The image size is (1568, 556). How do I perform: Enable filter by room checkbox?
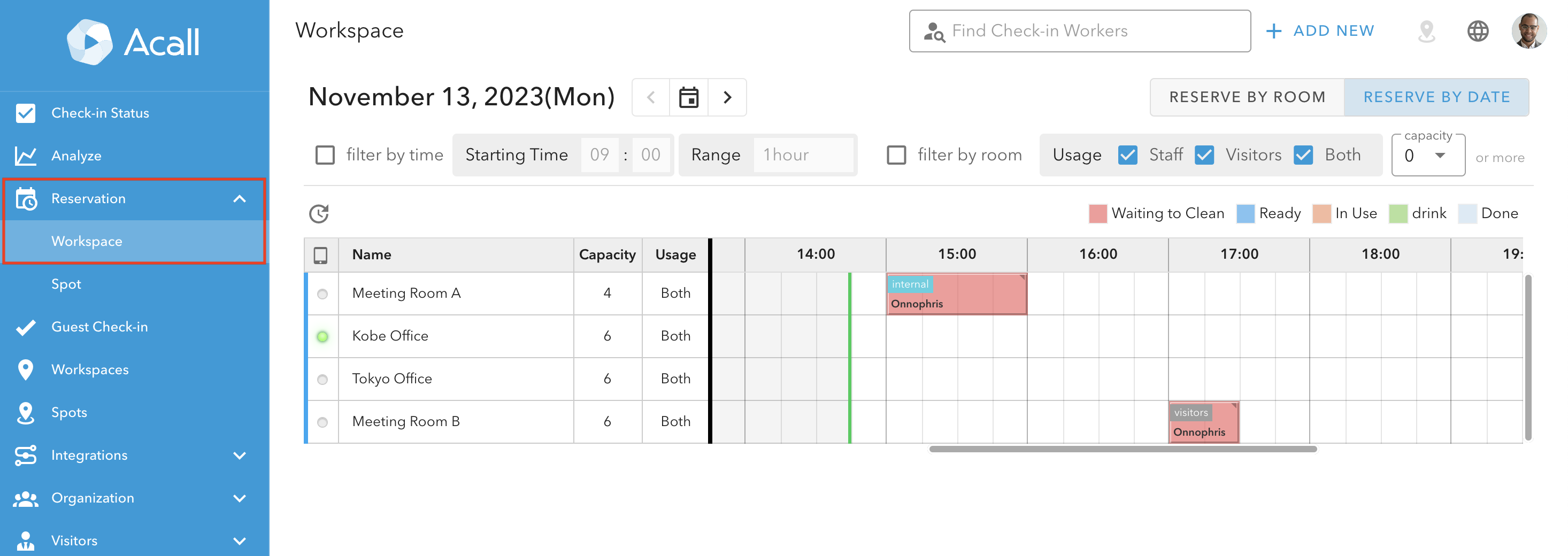[896, 155]
